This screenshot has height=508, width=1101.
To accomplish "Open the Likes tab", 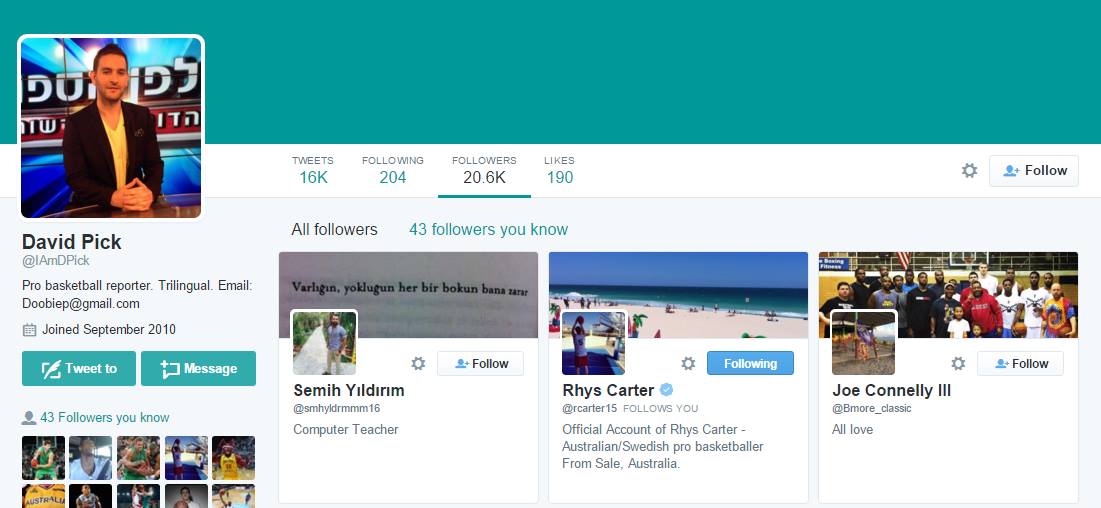I will (560, 170).
